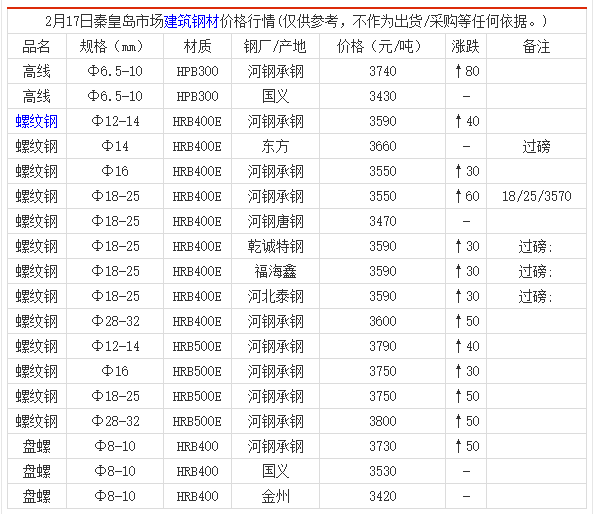Click the 乾诚特钢 manufacturer cell
595x514 pixels.
tap(275, 246)
